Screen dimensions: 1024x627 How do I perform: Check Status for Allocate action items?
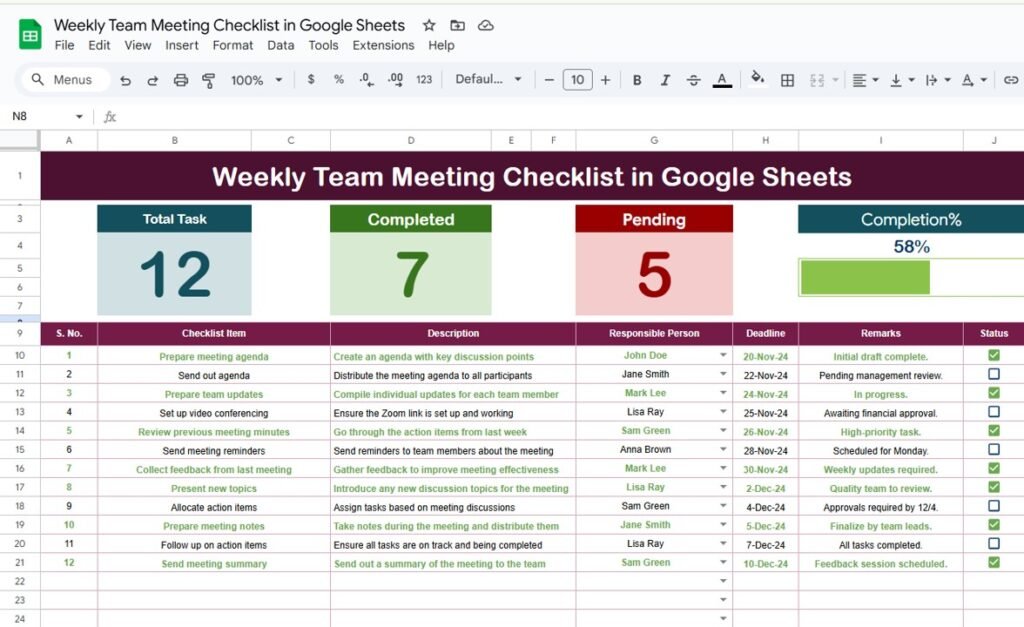click(993, 506)
